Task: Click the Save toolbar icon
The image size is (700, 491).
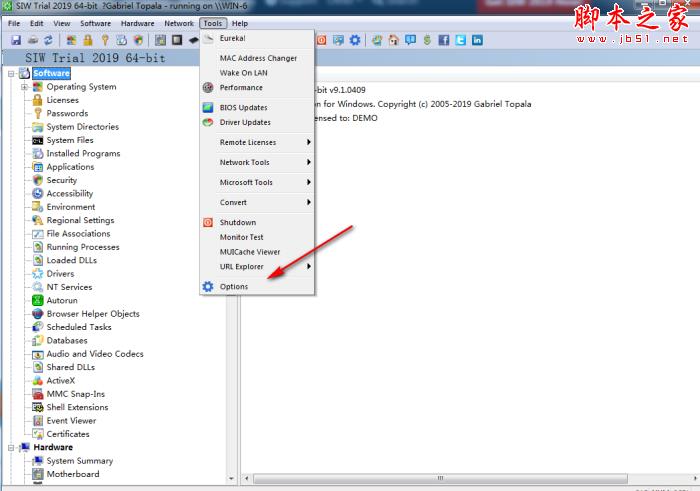Action: pyautogui.click(x=16, y=40)
